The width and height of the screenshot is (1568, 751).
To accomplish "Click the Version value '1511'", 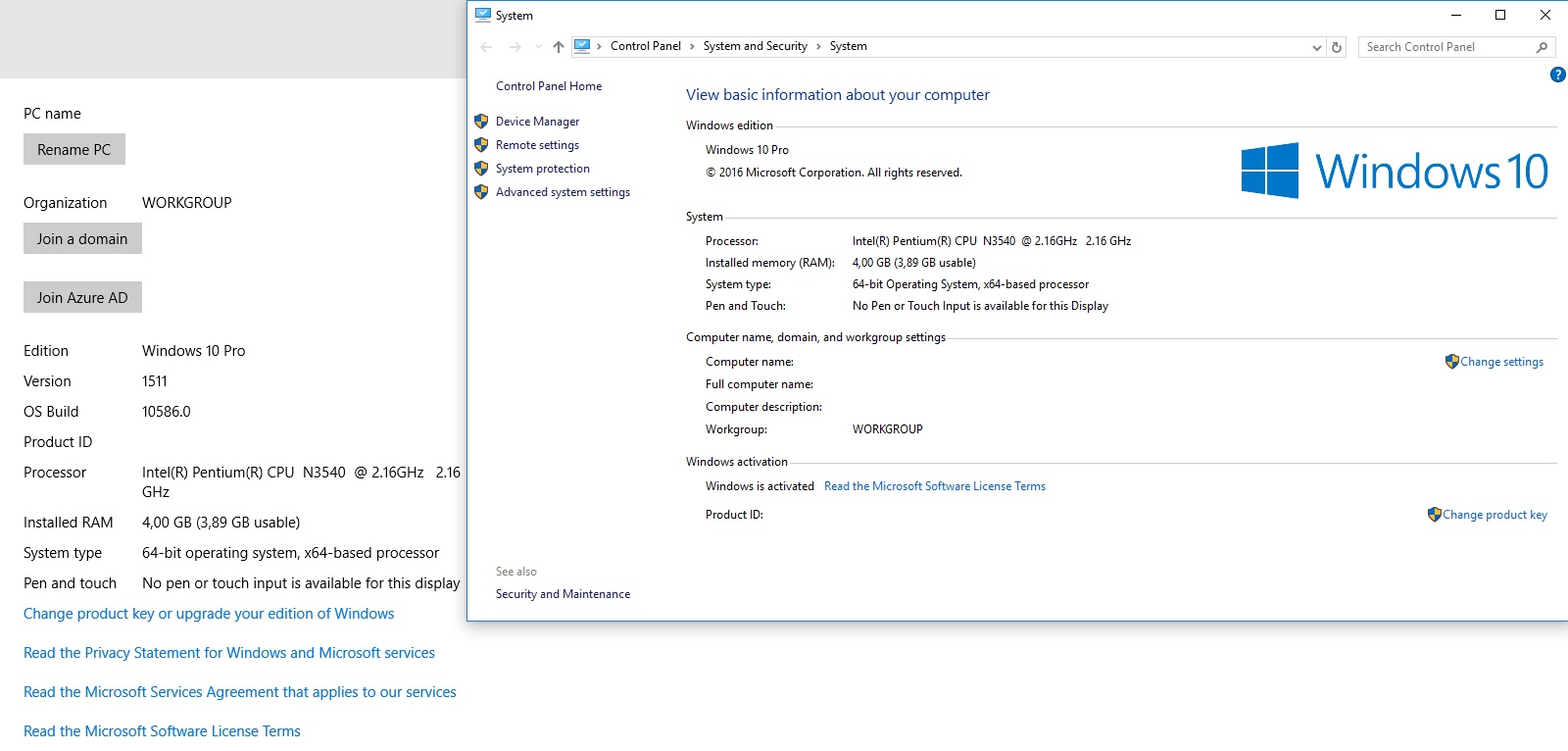I will [x=155, y=381].
